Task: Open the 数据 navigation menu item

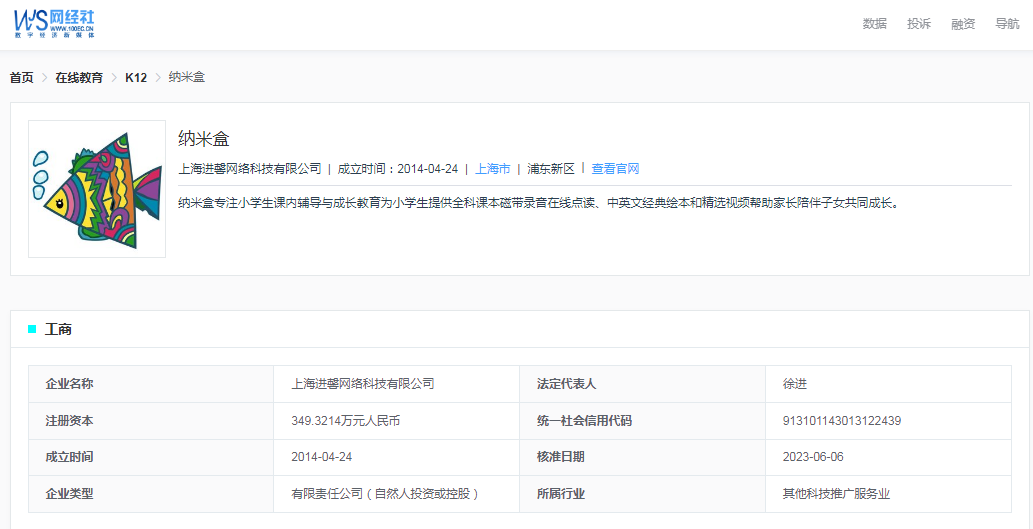Action: (x=874, y=24)
